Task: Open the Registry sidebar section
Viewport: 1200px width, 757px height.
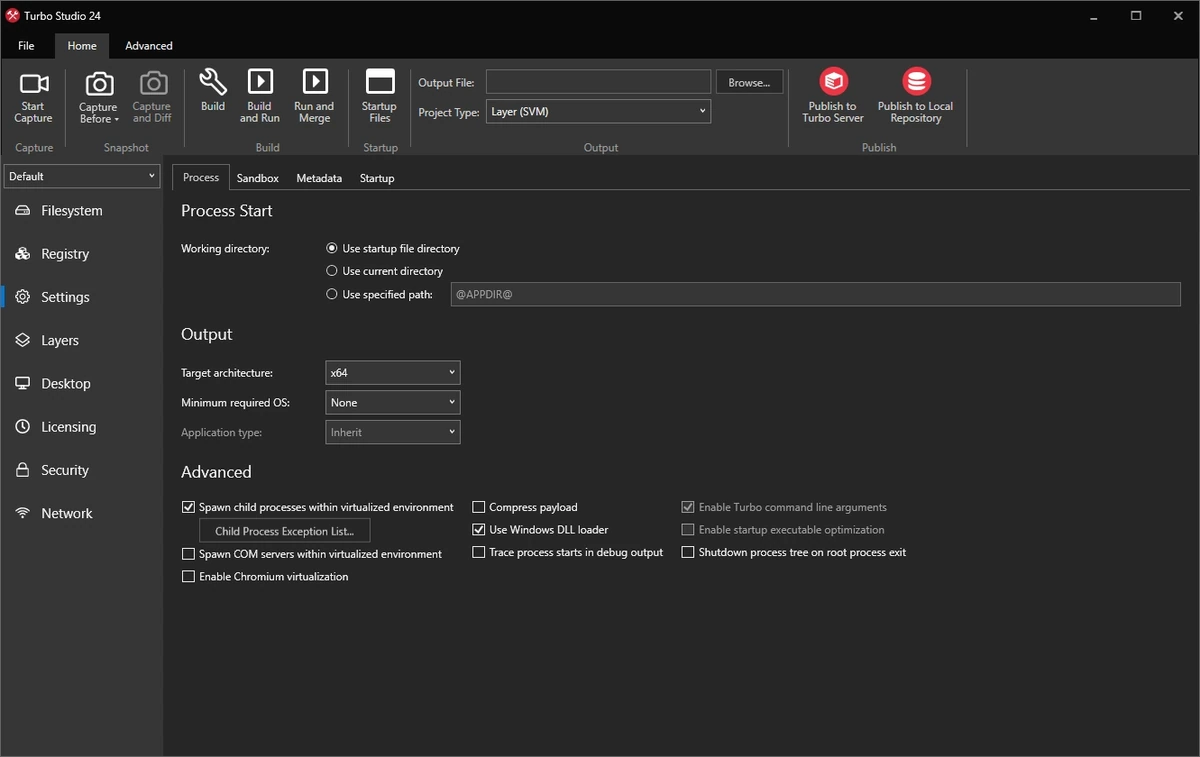Action: [x=82, y=254]
